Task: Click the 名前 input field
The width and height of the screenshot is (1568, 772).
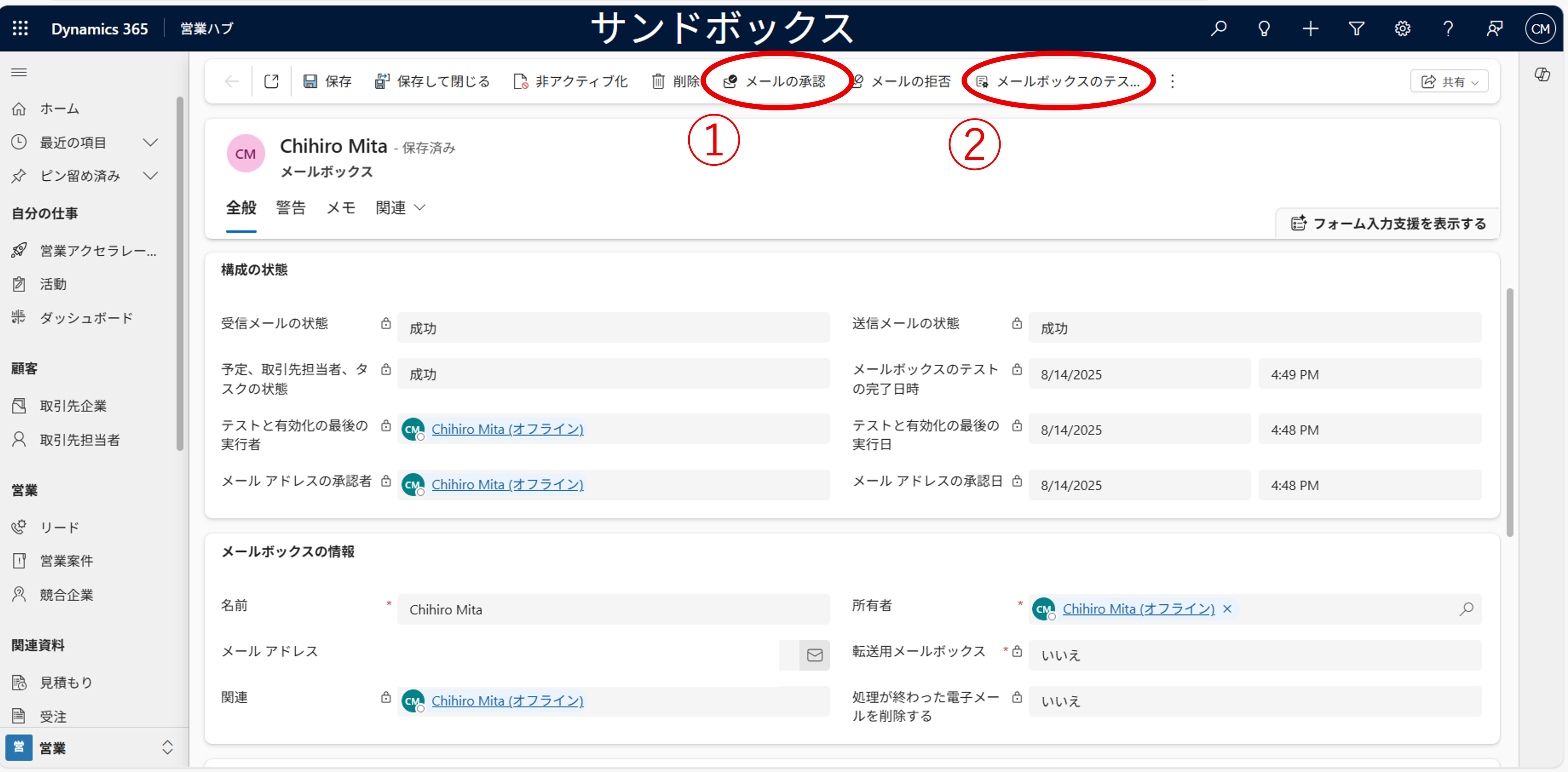Action: tap(614, 610)
